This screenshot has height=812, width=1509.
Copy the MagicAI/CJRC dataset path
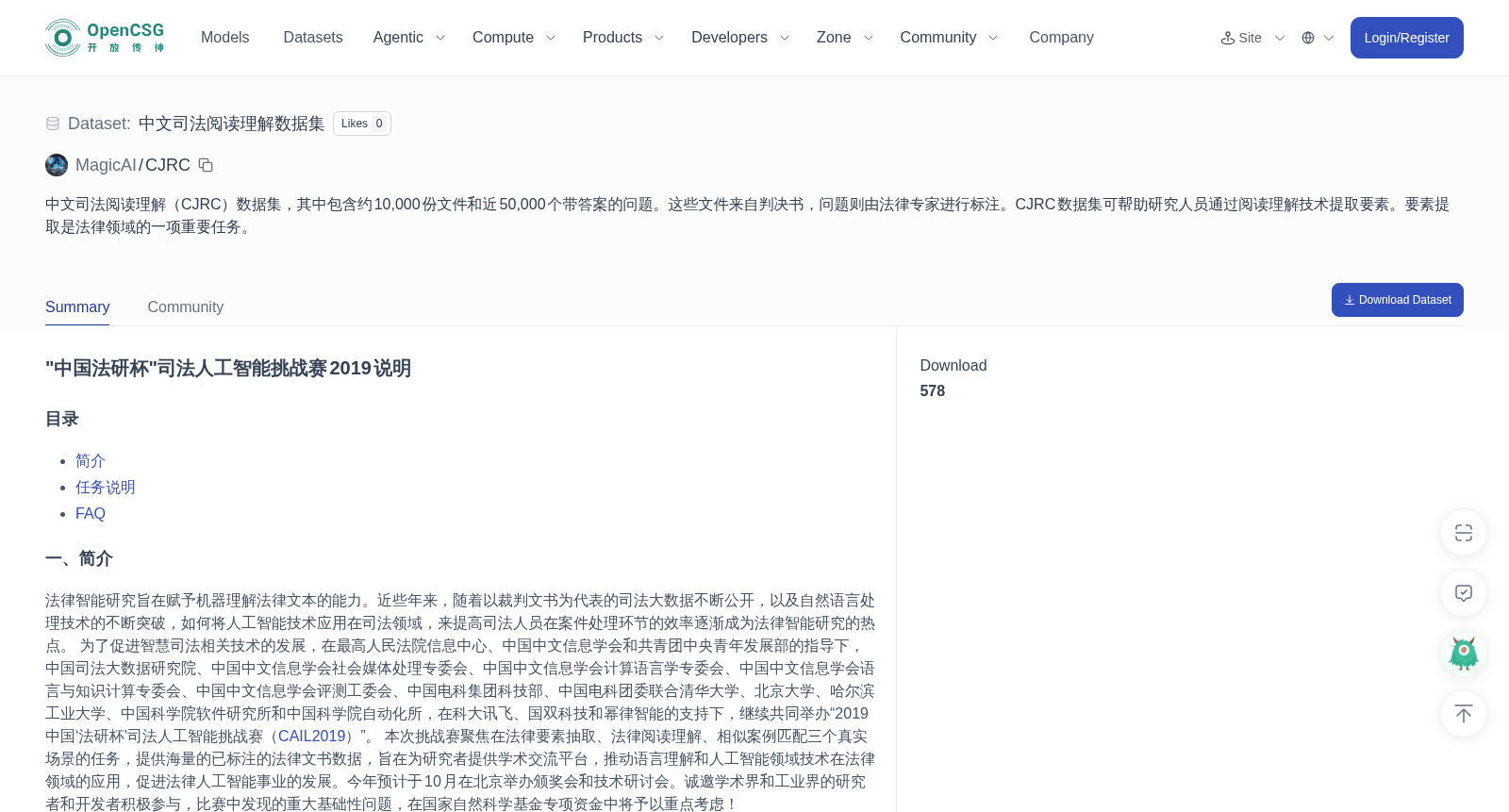coord(206,165)
